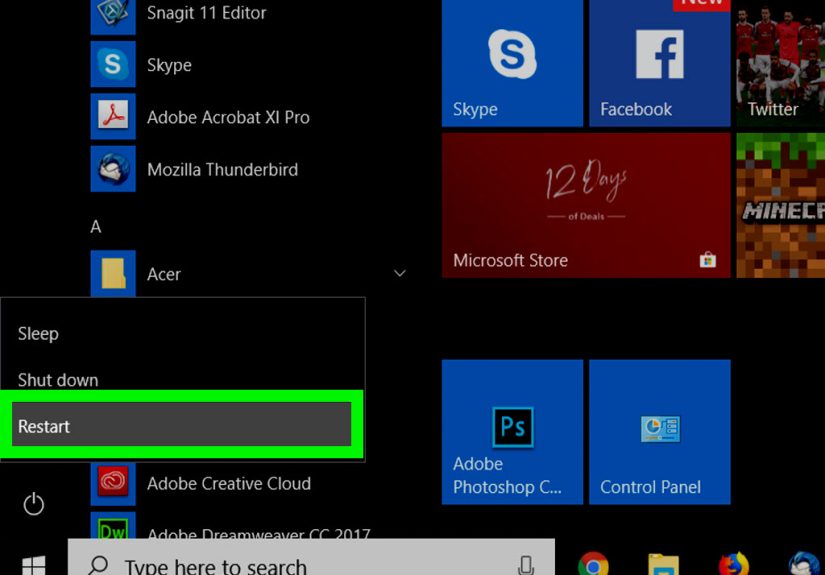
Task: Open Google Chrome from the taskbar
Action: (x=593, y=564)
